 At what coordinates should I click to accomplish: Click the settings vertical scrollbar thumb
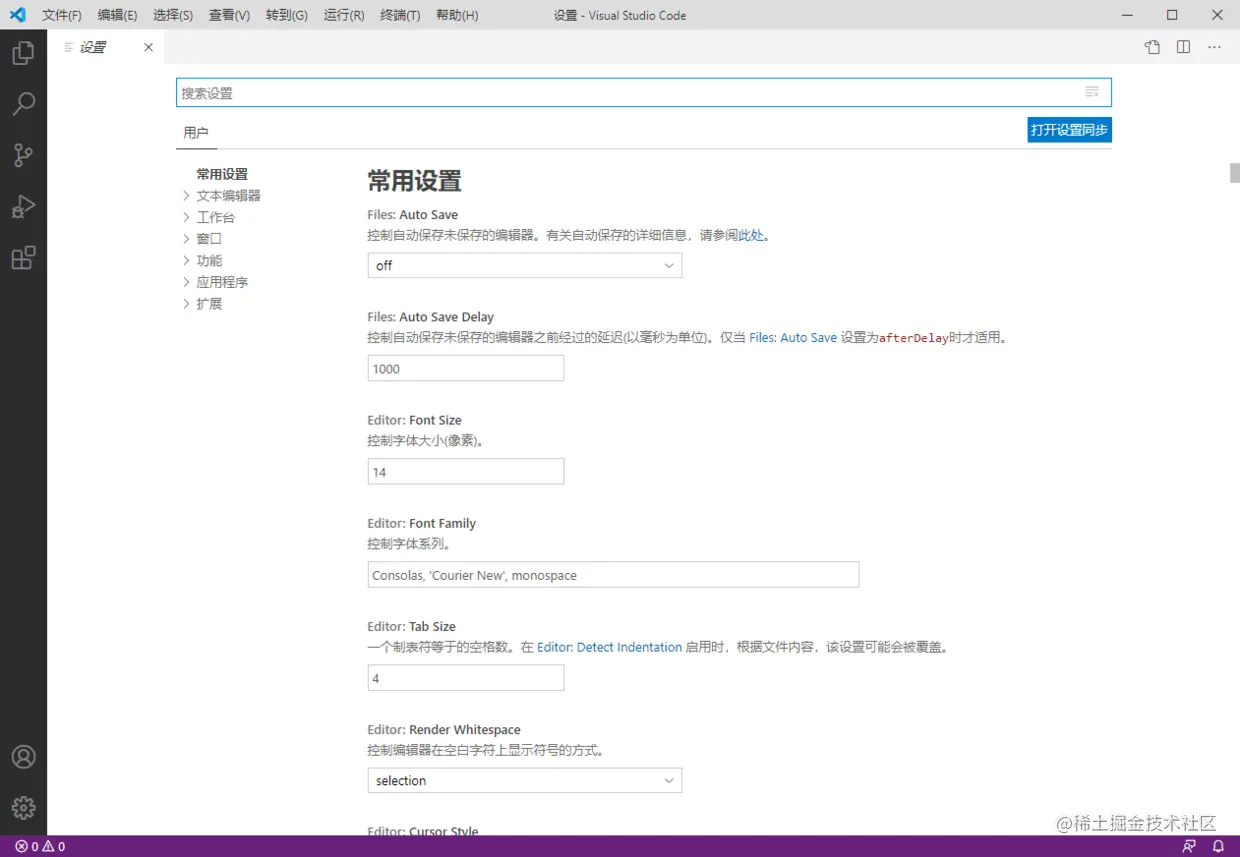click(x=1234, y=172)
